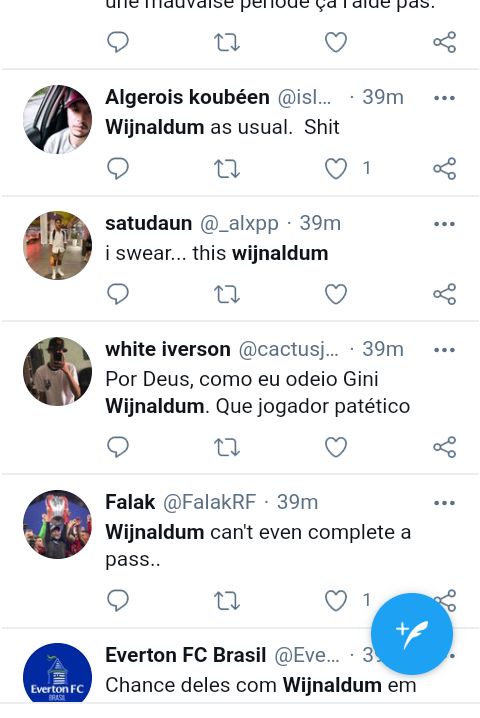Open Falak's profile picture
The width and height of the screenshot is (480, 718).
click(x=57, y=524)
